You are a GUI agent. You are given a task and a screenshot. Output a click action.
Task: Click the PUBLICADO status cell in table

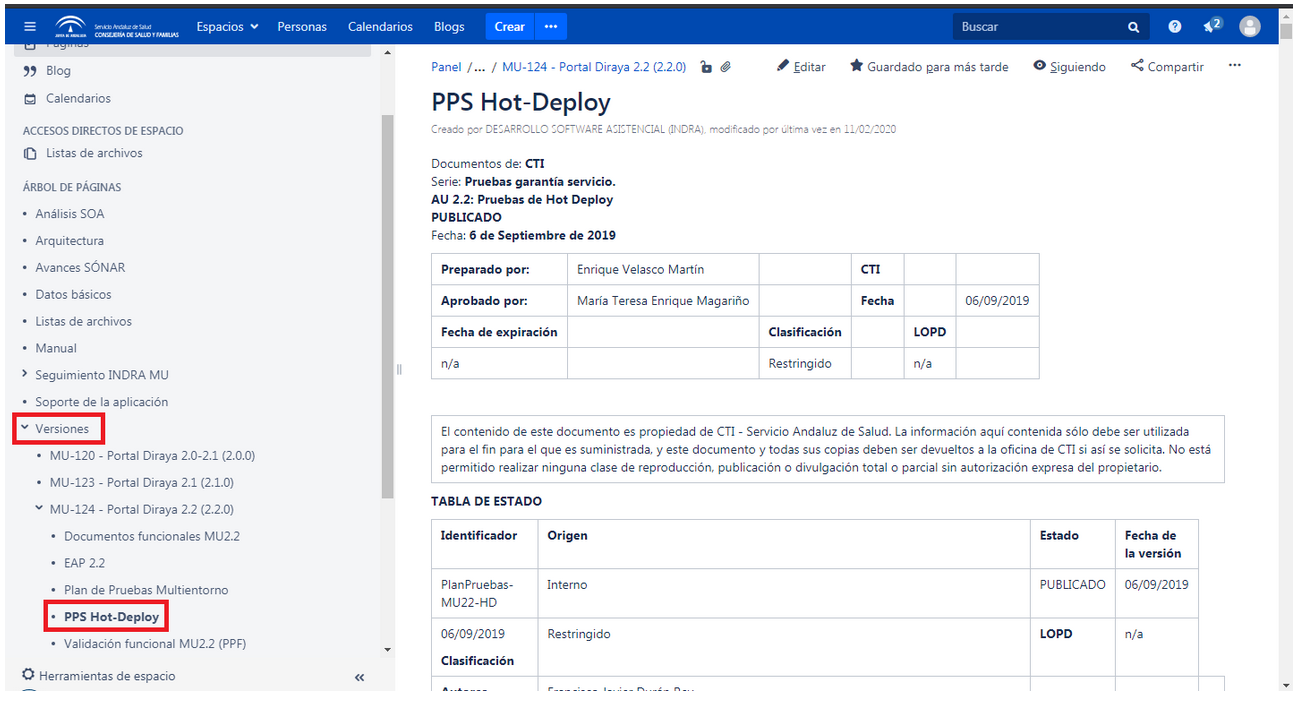click(x=1073, y=594)
